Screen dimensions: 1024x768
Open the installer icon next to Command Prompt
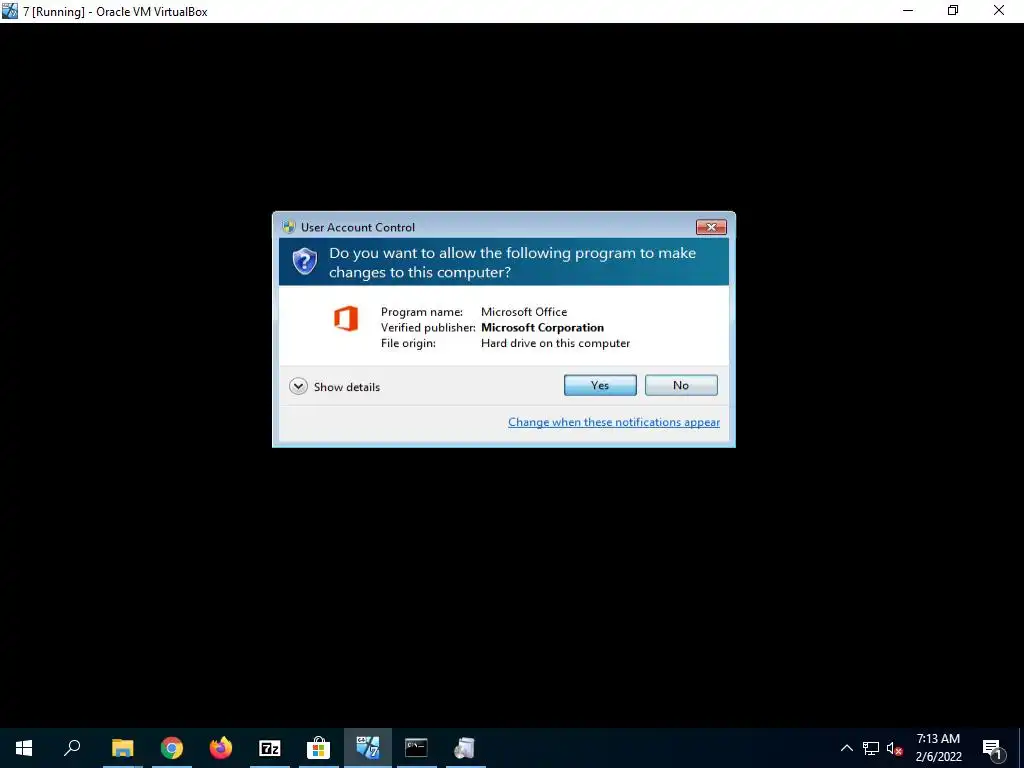pyautogui.click(x=465, y=748)
